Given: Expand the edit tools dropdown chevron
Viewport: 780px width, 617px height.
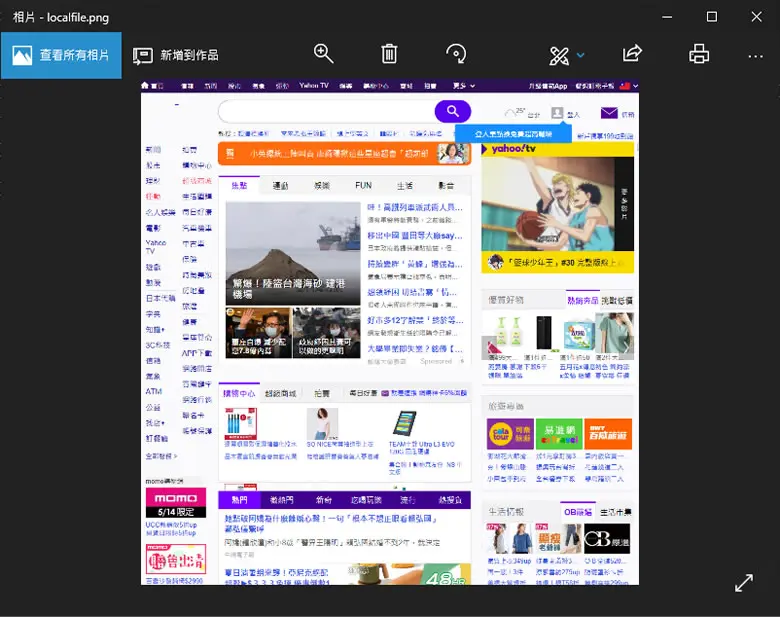Looking at the screenshot, I should (x=580, y=55).
